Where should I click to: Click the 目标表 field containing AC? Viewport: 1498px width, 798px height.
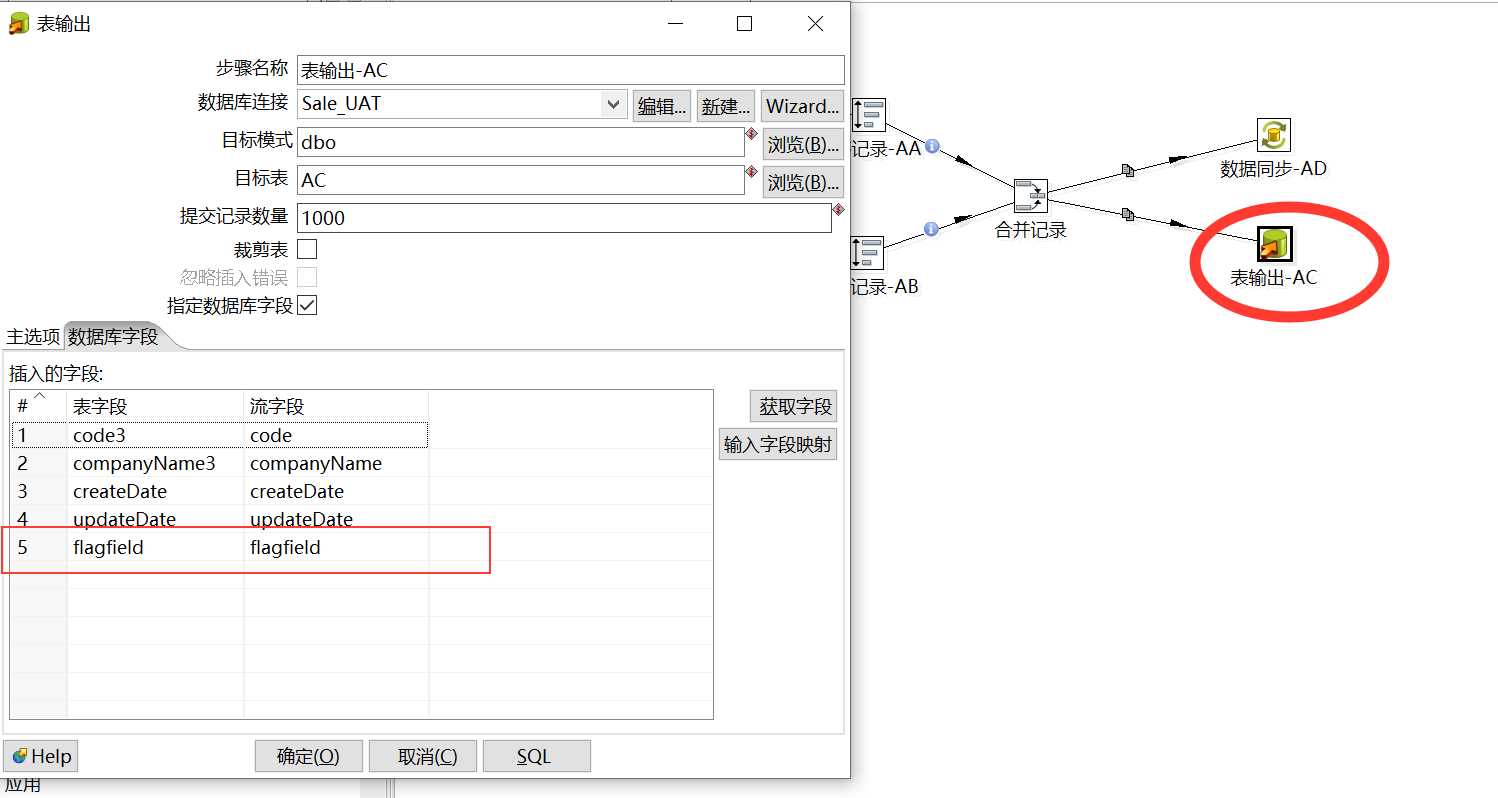pyautogui.click(x=520, y=180)
